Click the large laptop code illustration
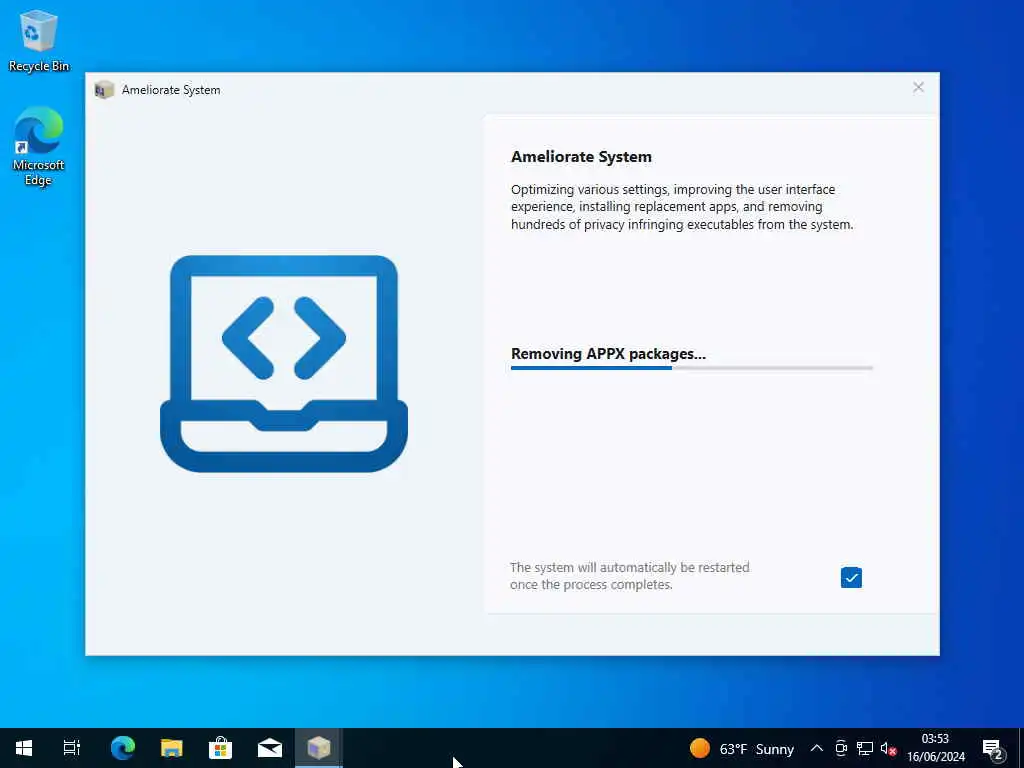This screenshot has height=768, width=1024. pyautogui.click(x=284, y=363)
